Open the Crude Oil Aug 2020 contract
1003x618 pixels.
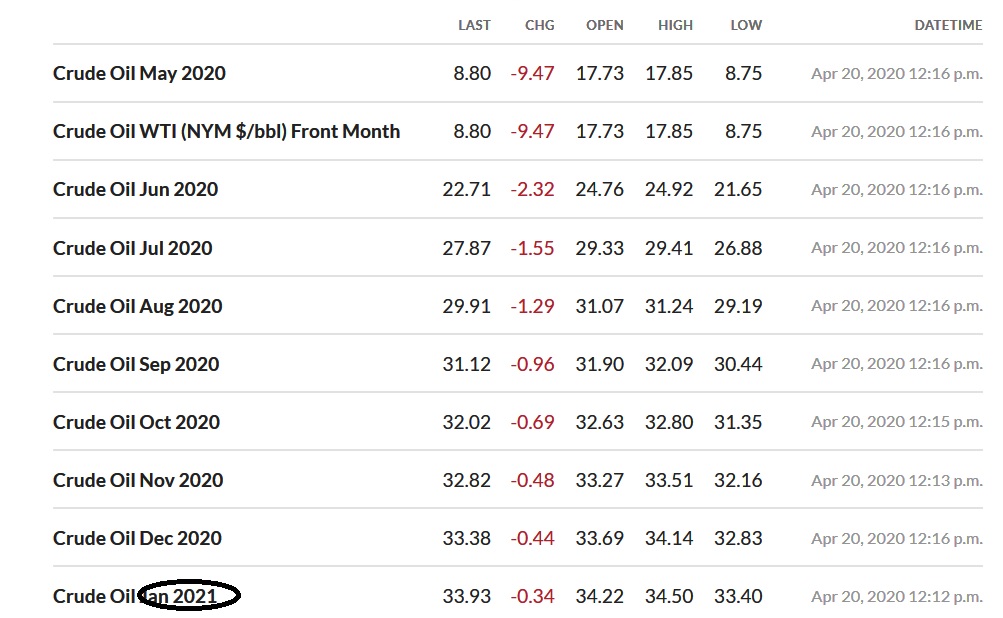coord(137,306)
